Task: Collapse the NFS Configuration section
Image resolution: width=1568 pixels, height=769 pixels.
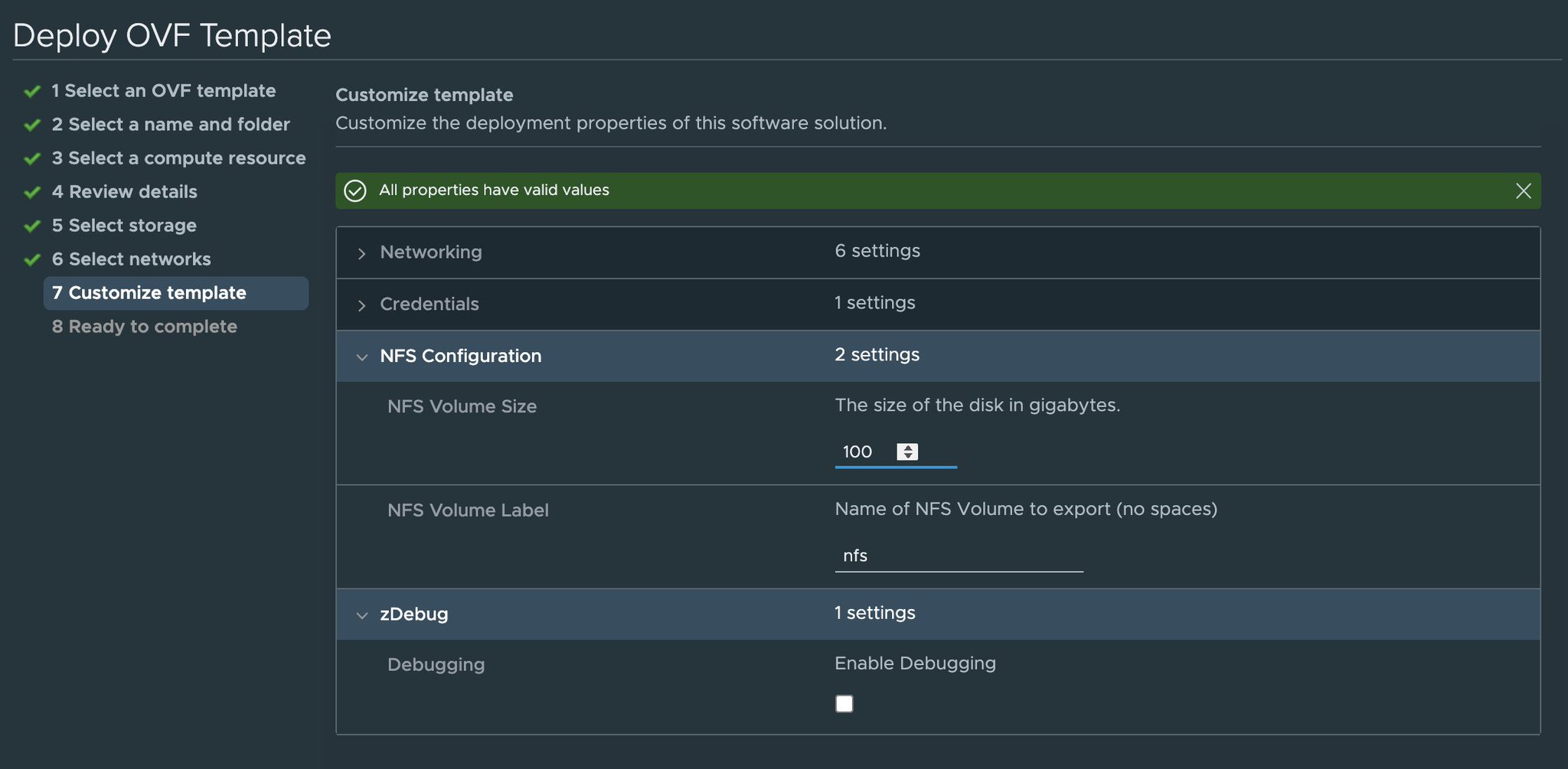Action: point(362,357)
